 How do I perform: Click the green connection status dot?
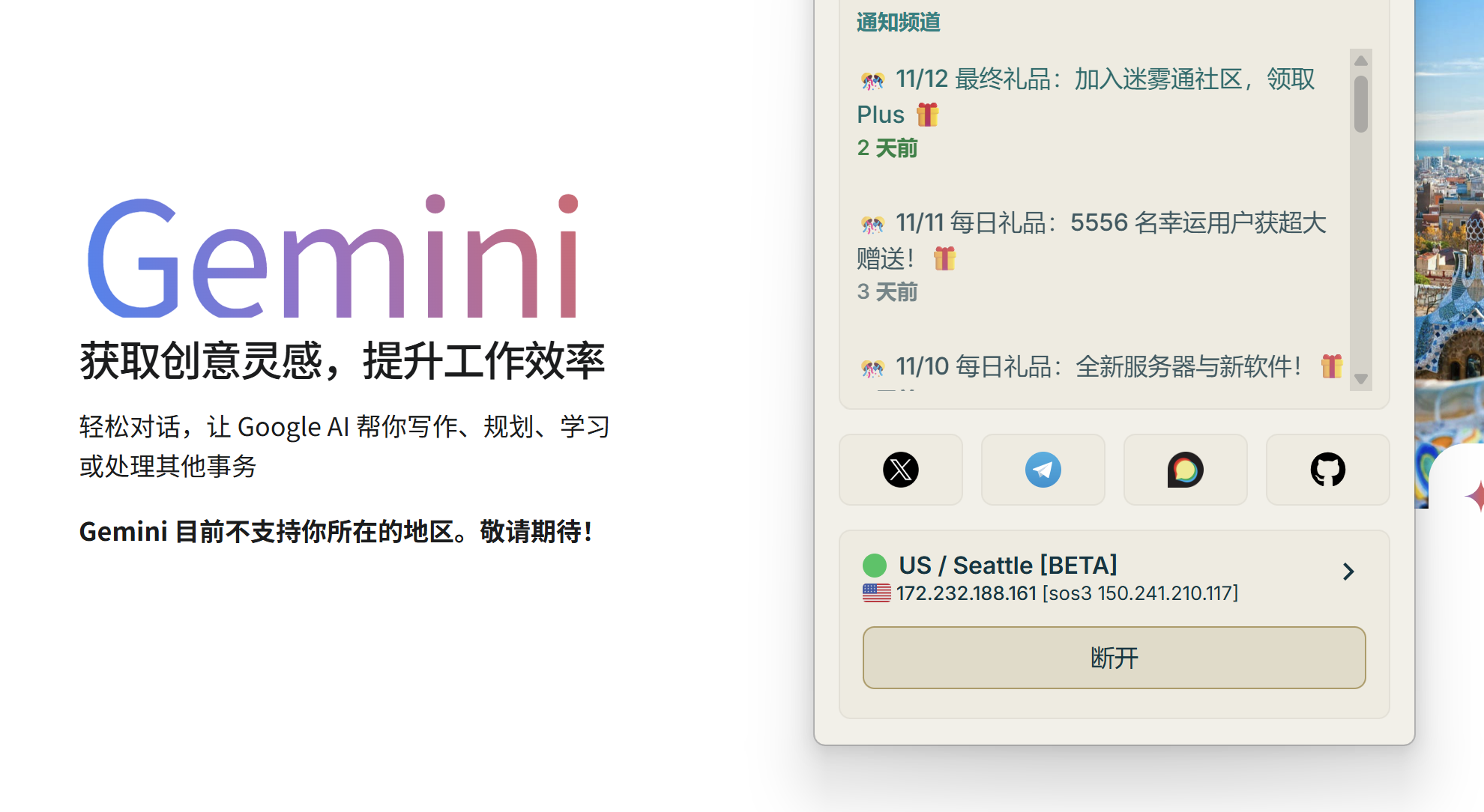click(875, 565)
